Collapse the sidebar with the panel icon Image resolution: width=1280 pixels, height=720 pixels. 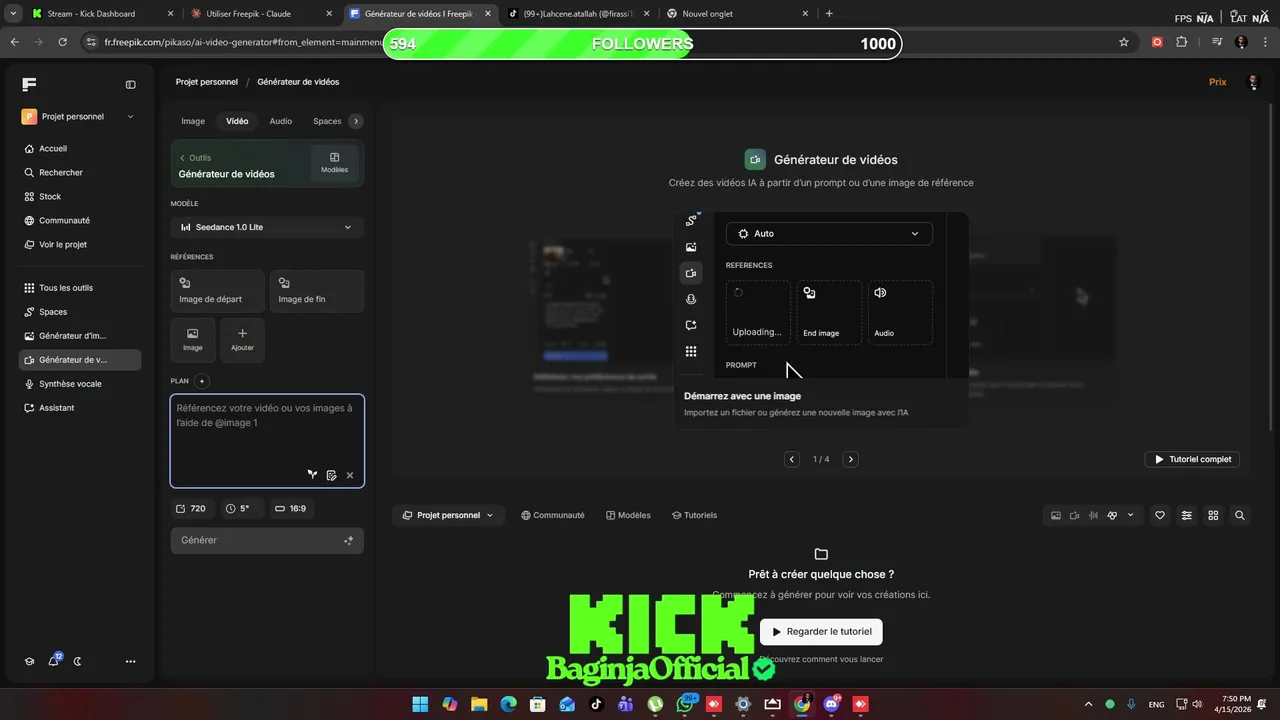130,85
